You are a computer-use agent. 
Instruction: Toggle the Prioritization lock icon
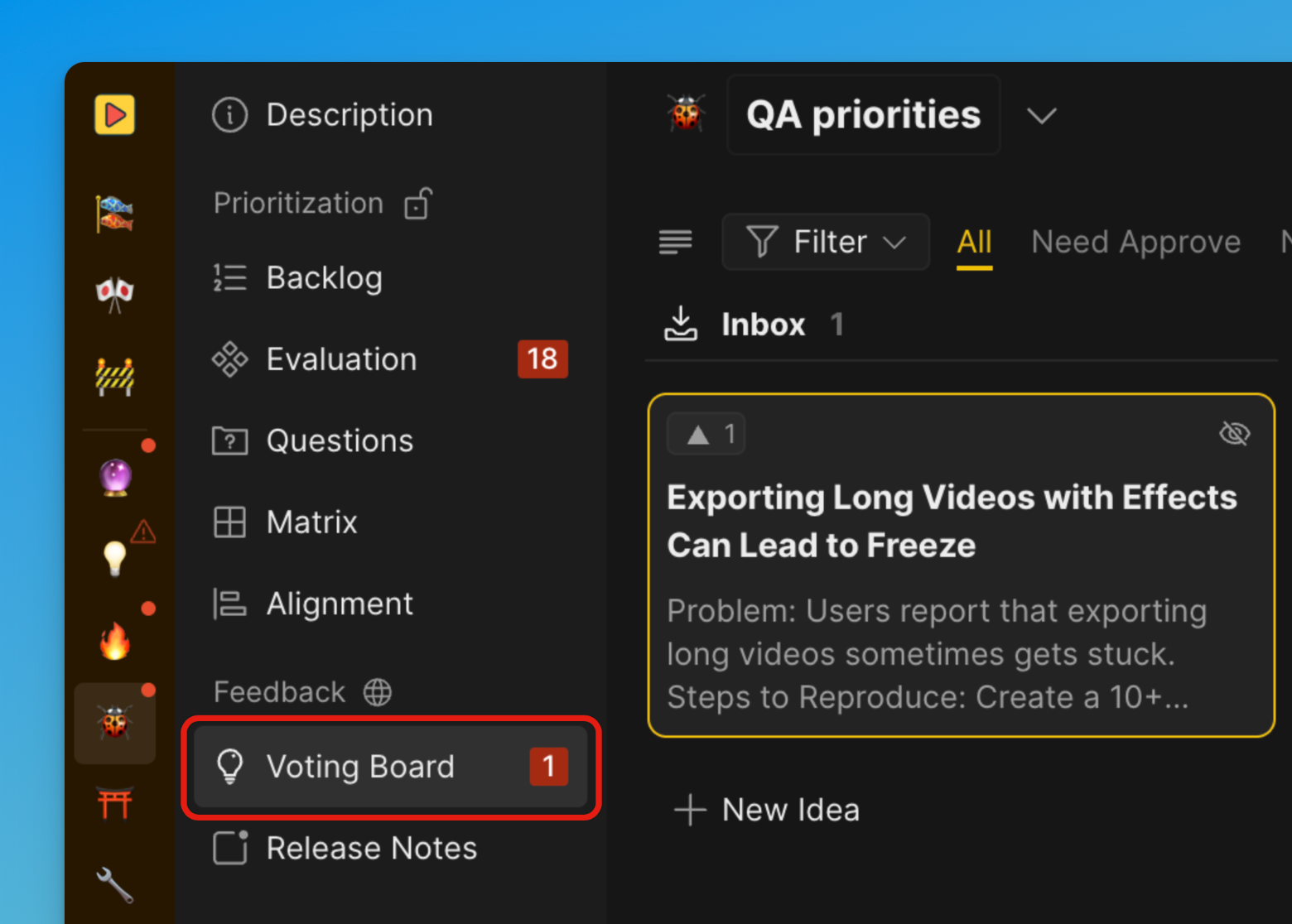(418, 204)
